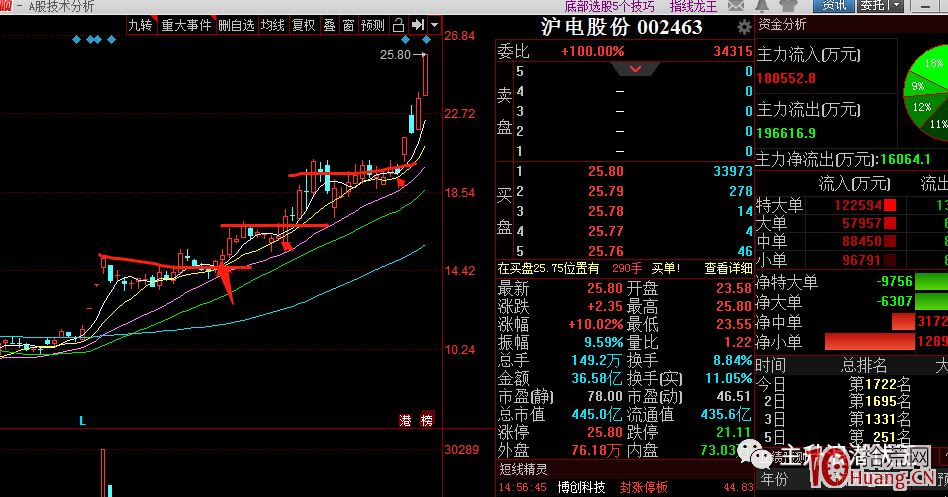
Task: Click the 换手 8.84% value
Action: tap(732, 360)
